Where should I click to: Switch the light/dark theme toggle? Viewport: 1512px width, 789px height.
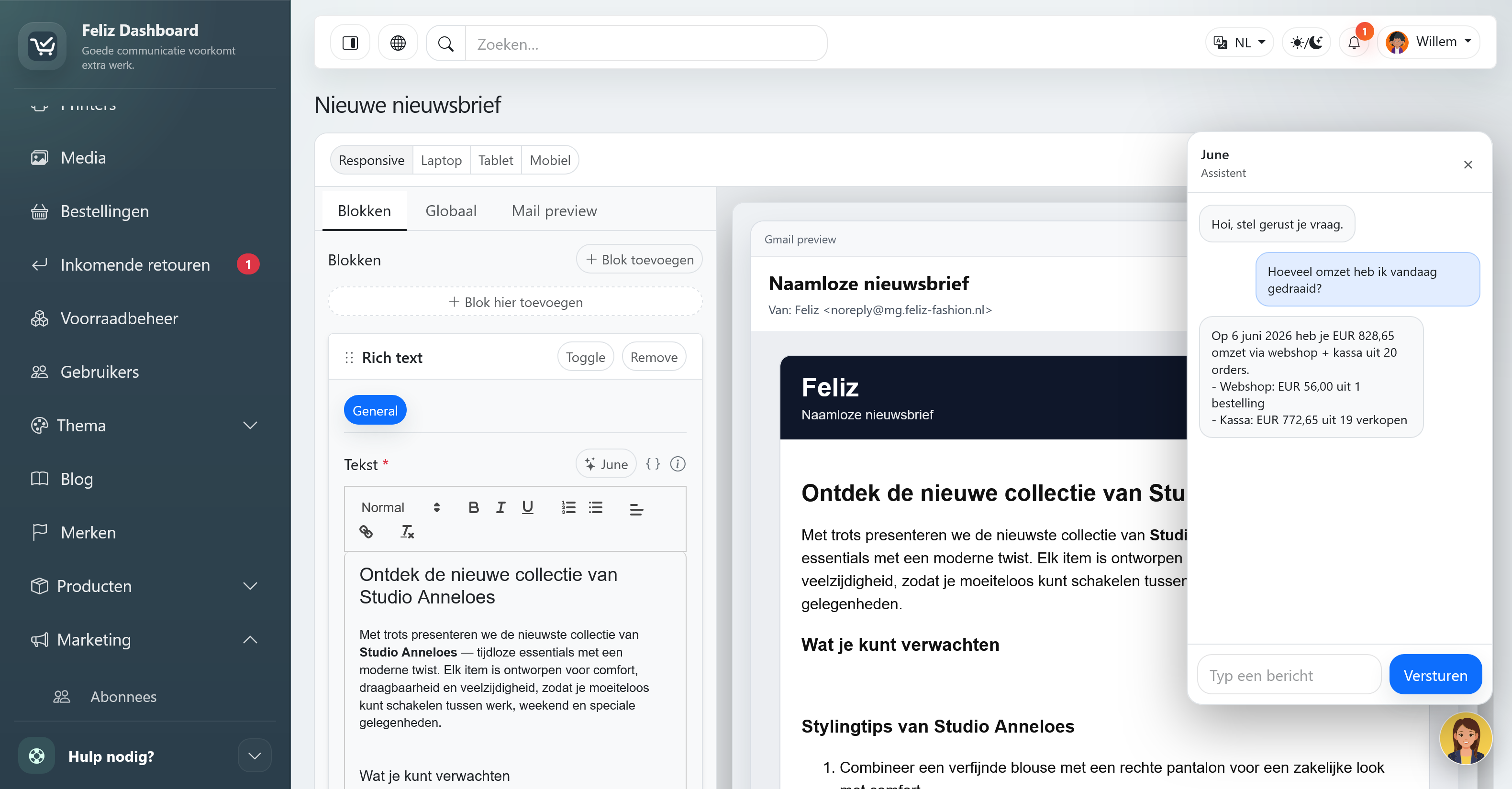point(1306,43)
